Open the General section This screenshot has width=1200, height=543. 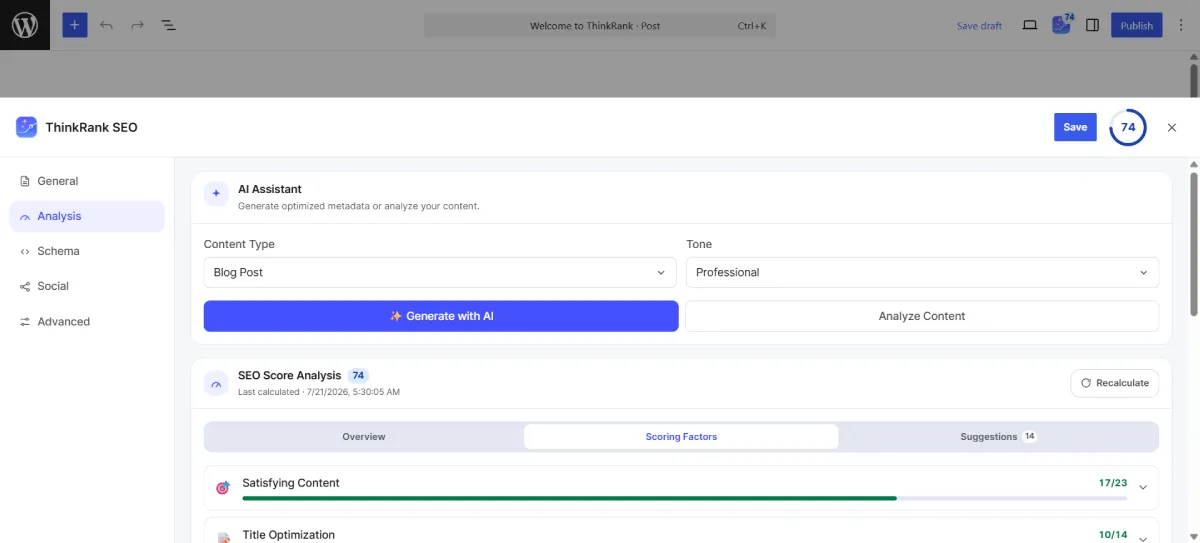(87, 181)
